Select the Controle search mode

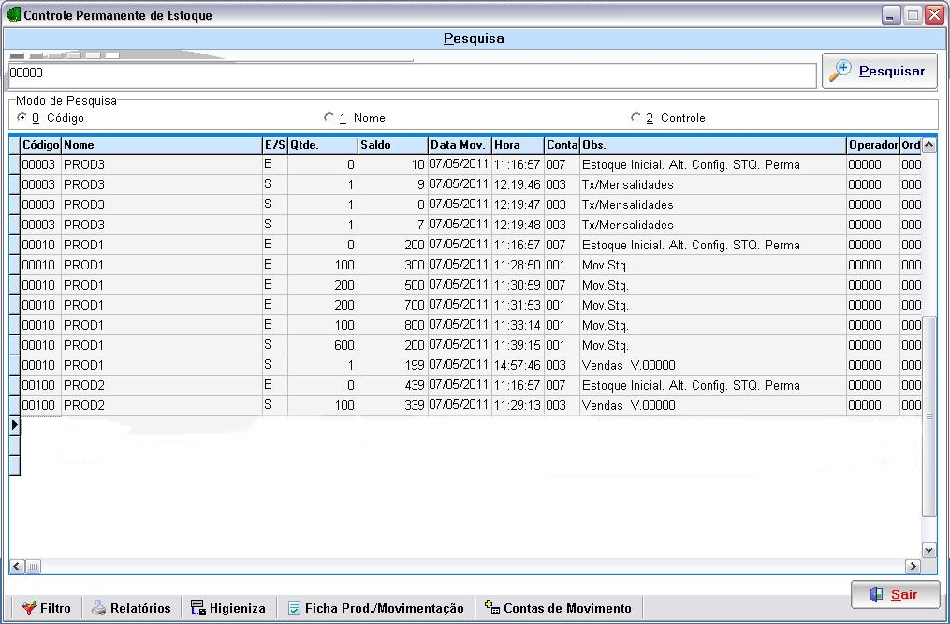pos(635,118)
